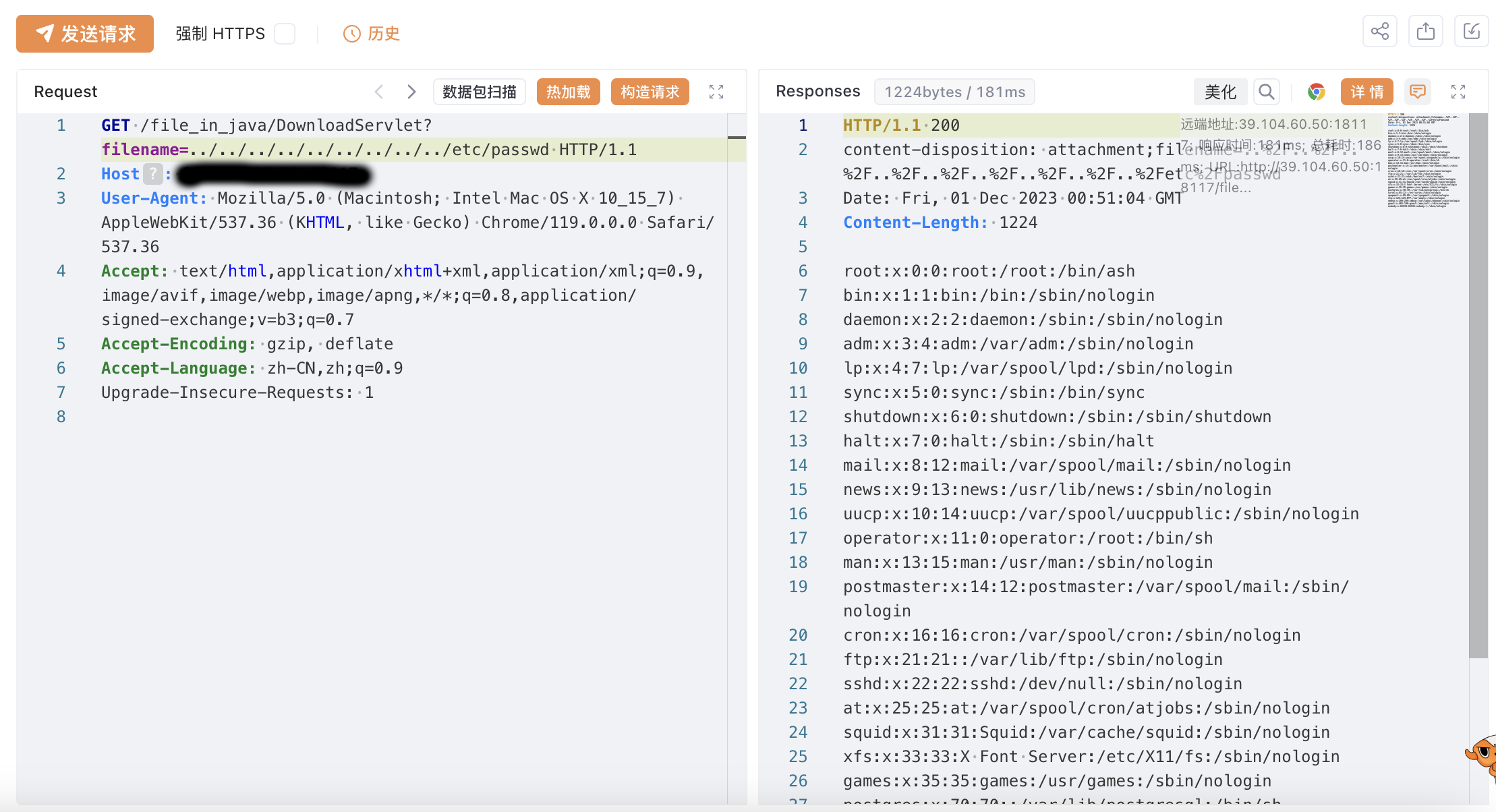Click the share icon at top right
1496x812 pixels.
1379,32
